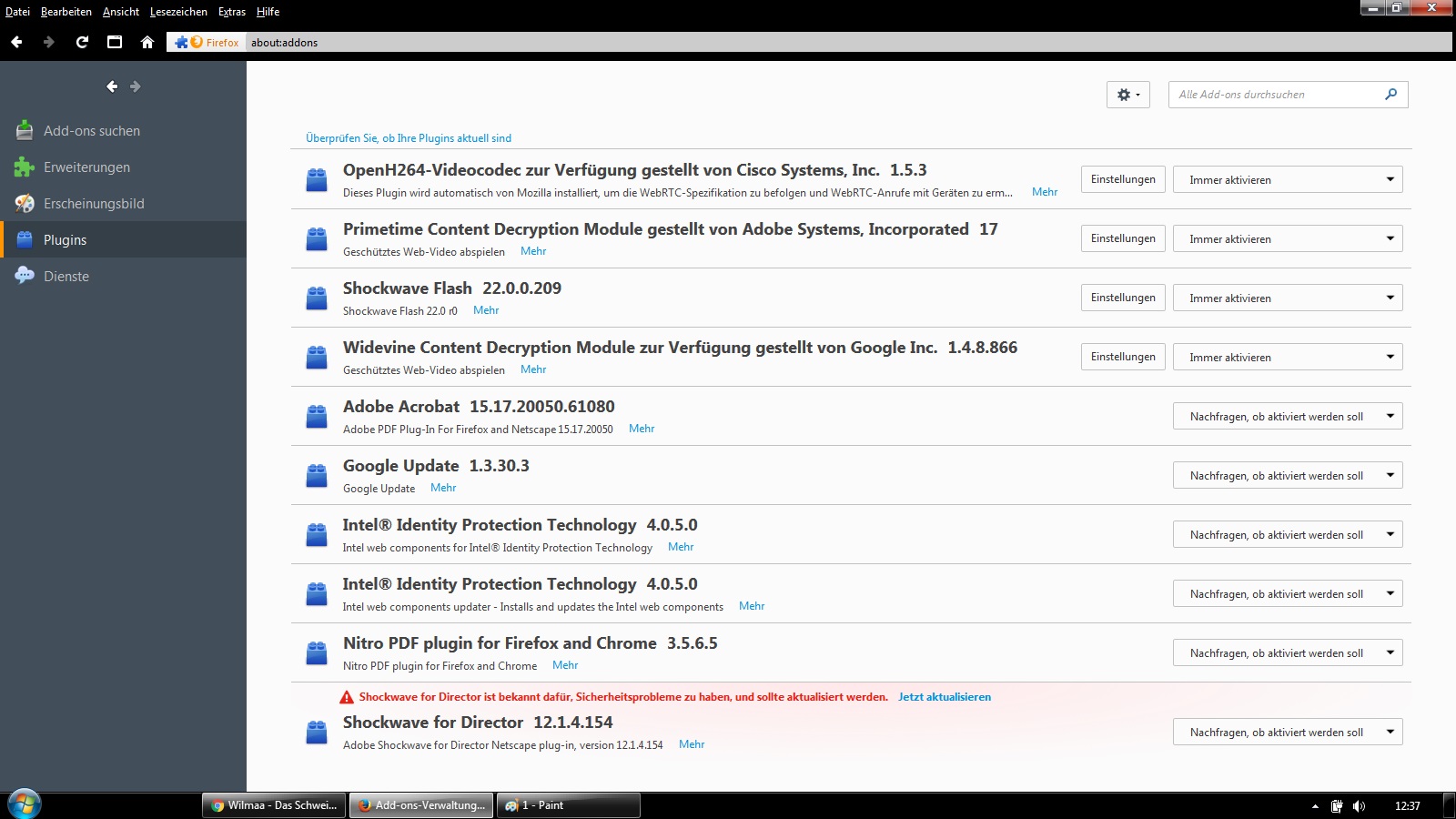Open the Lesezeichen menu
This screenshot has width=1456, height=819.
(178, 12)
